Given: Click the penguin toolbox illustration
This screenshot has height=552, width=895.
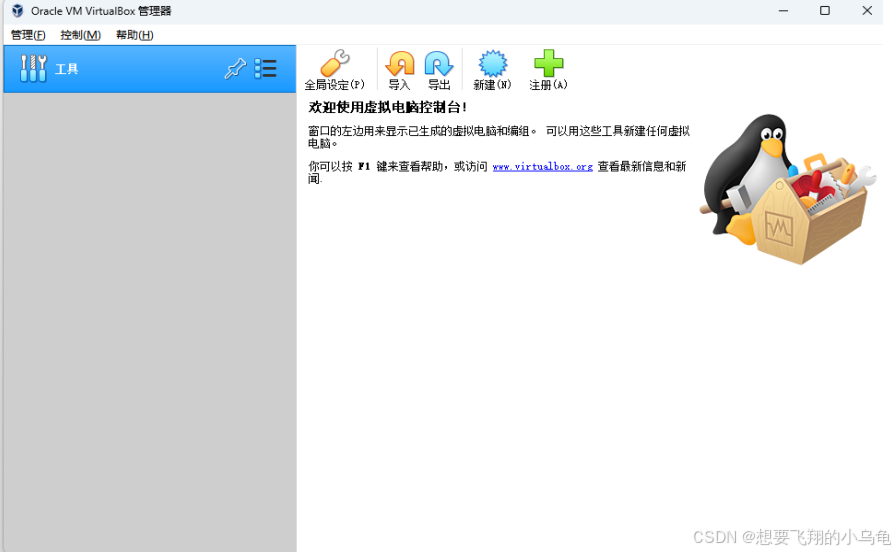Looking at the screenshot, I should [788, 188].
